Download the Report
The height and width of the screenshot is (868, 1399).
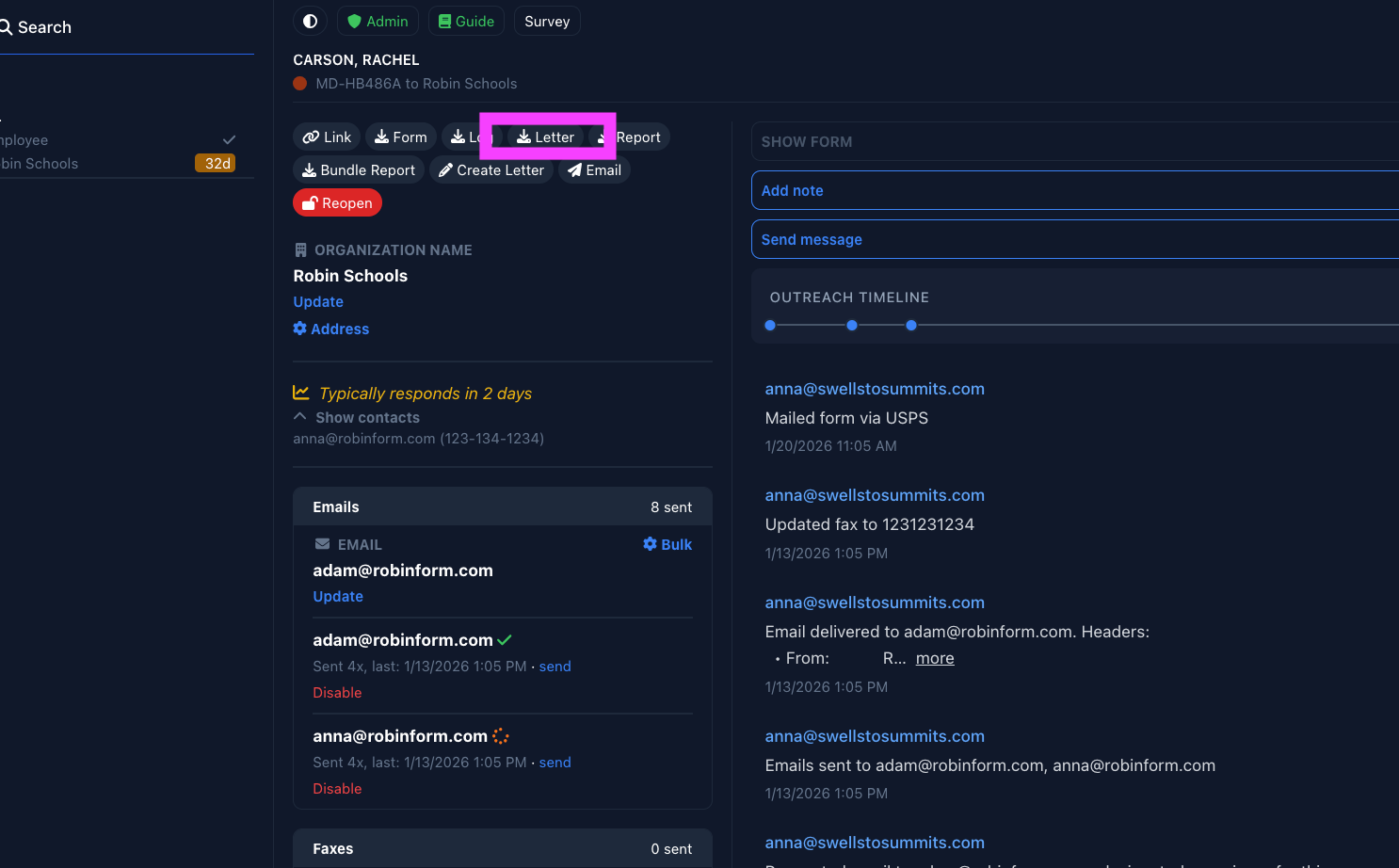point(630,137)
